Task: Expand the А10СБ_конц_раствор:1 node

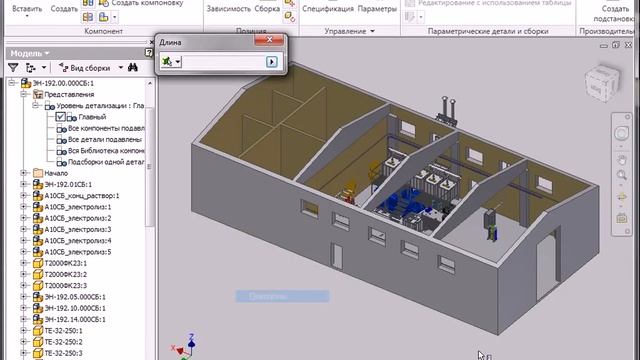Action: tap(24, 196)
